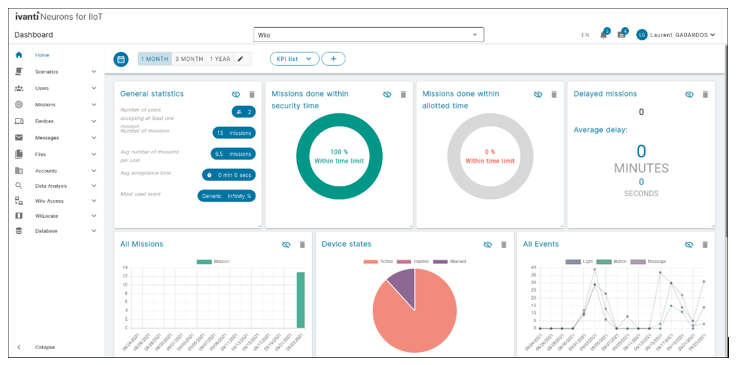Image resolution: width=738 pixels, height=365 pixels.
Task: Open the KPI list dropdown
Action: click(295, 59)
